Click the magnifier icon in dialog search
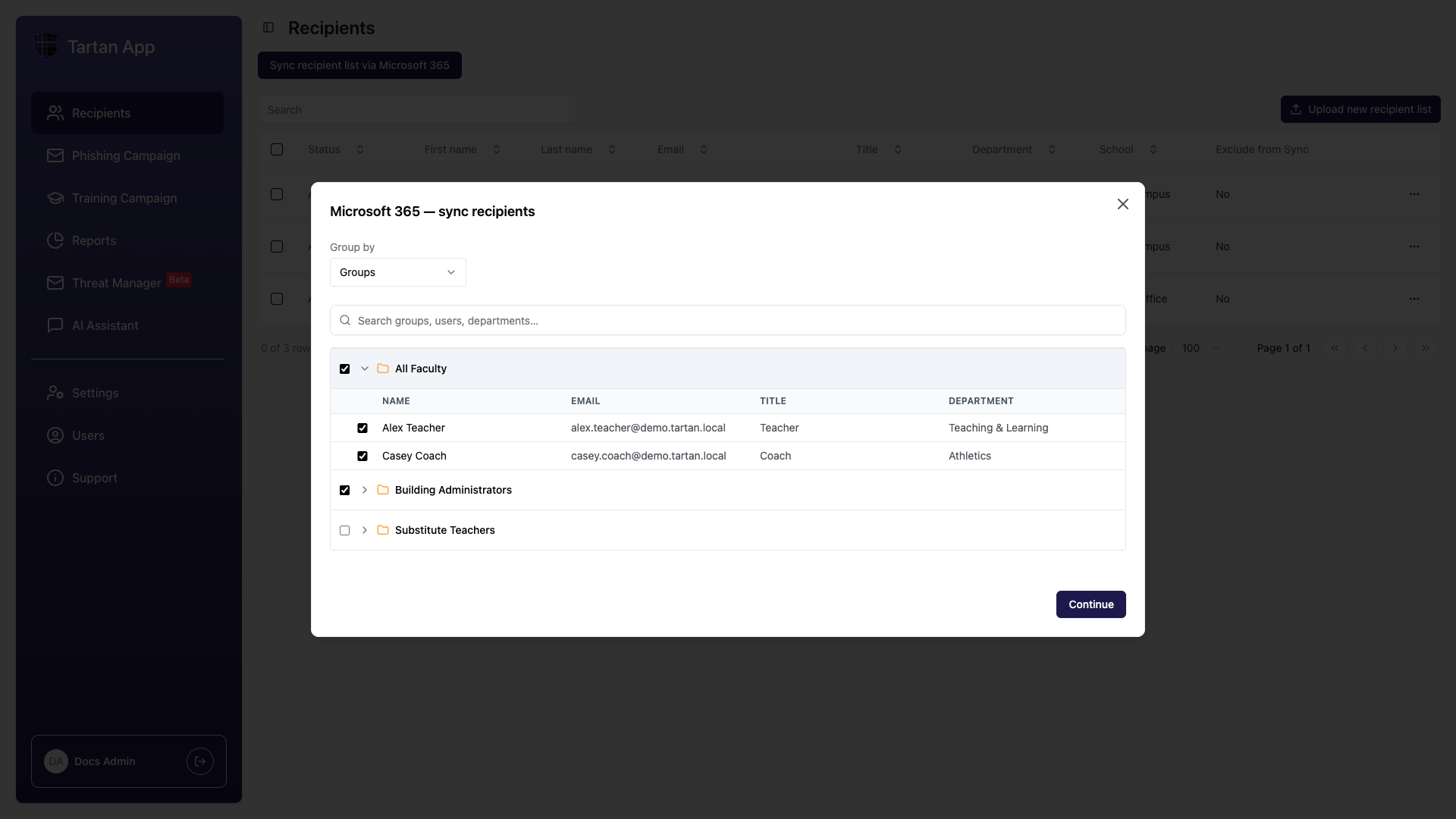This screenshot has width=1456, height=819. pos(345,320)
